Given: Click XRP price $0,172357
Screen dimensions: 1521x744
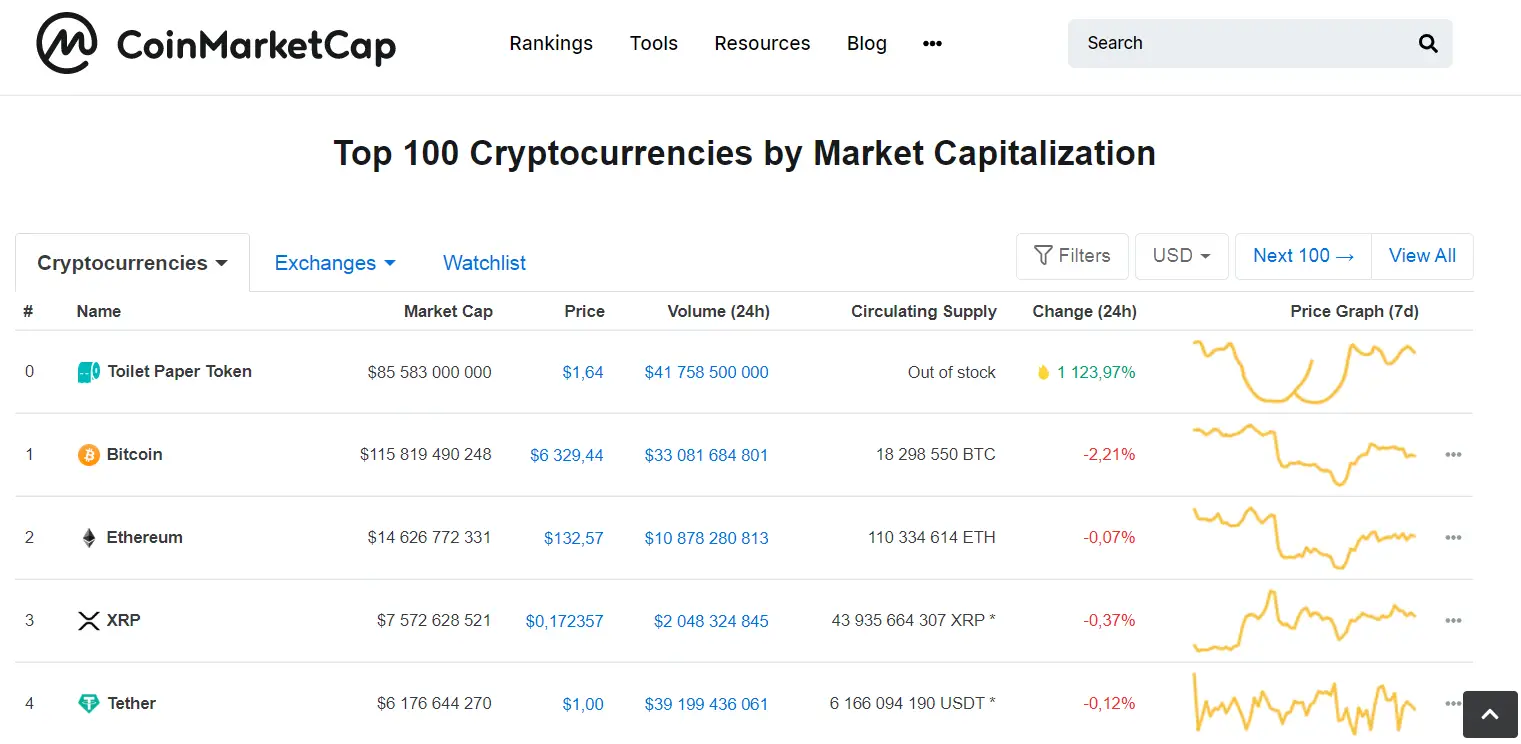Looking at the screenshot, I should coord(565,621).
